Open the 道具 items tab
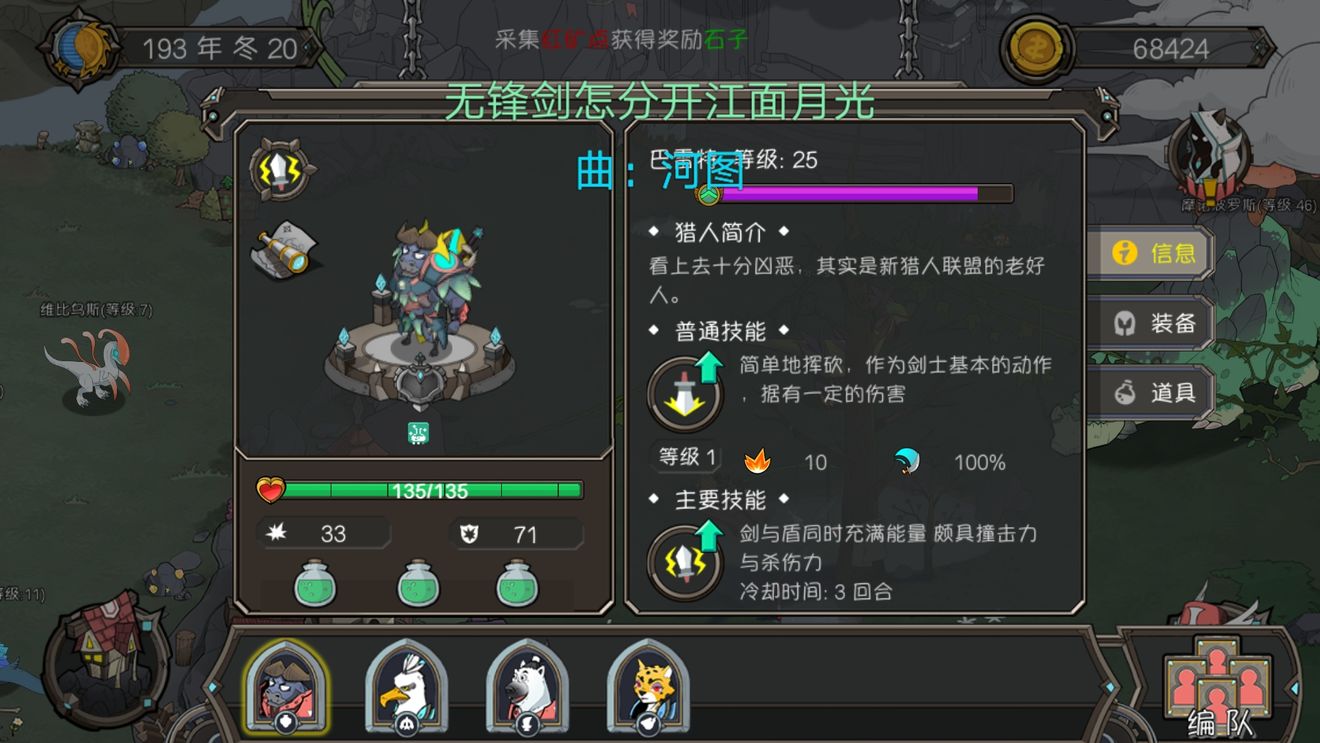Viewport: 1320px width, 743px height. [x=1151, y=392]
